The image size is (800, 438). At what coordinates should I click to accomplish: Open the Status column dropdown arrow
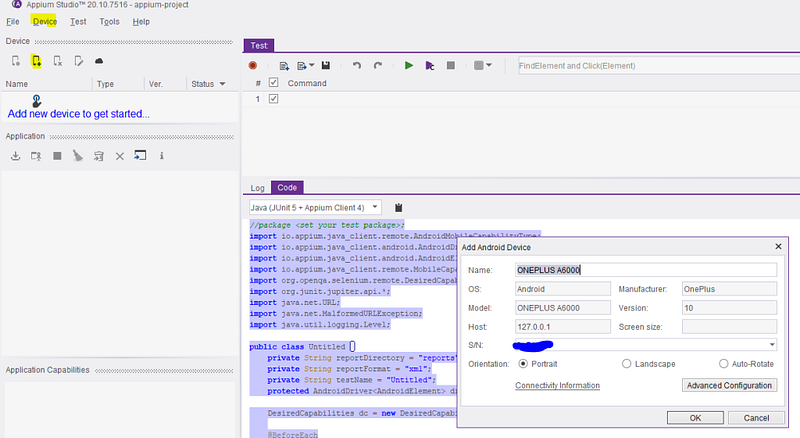coord(222,84)
